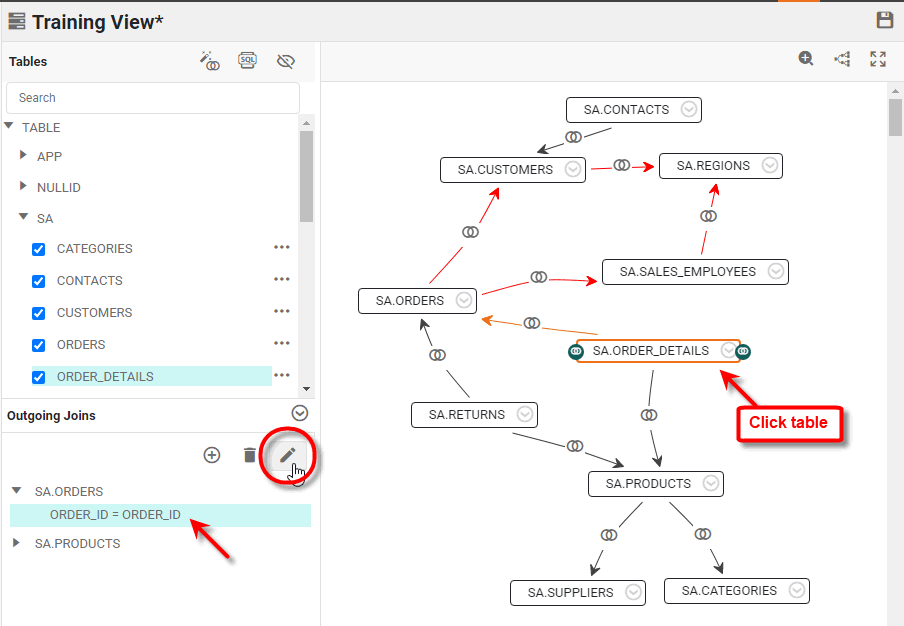Open the auto-join wand icon
Image resolution: width=904 pixels, height=626 pixels.
tap(210, 61)
